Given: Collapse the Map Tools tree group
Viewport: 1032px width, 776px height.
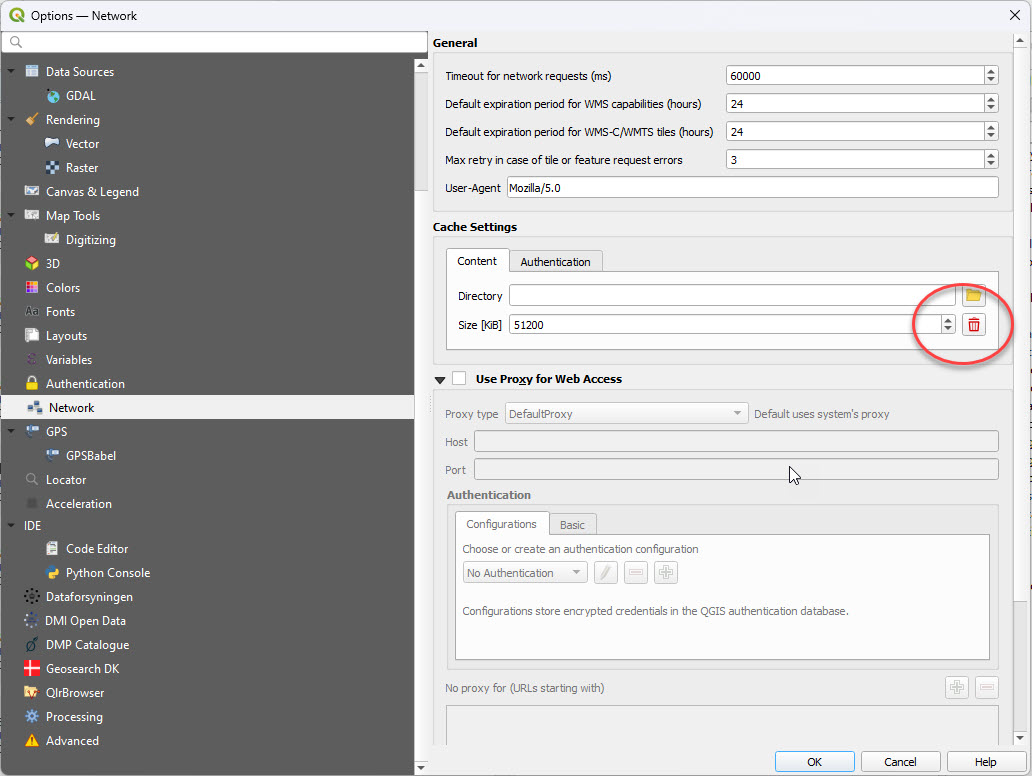Looking at the screenshot, I should coord(11,215).
